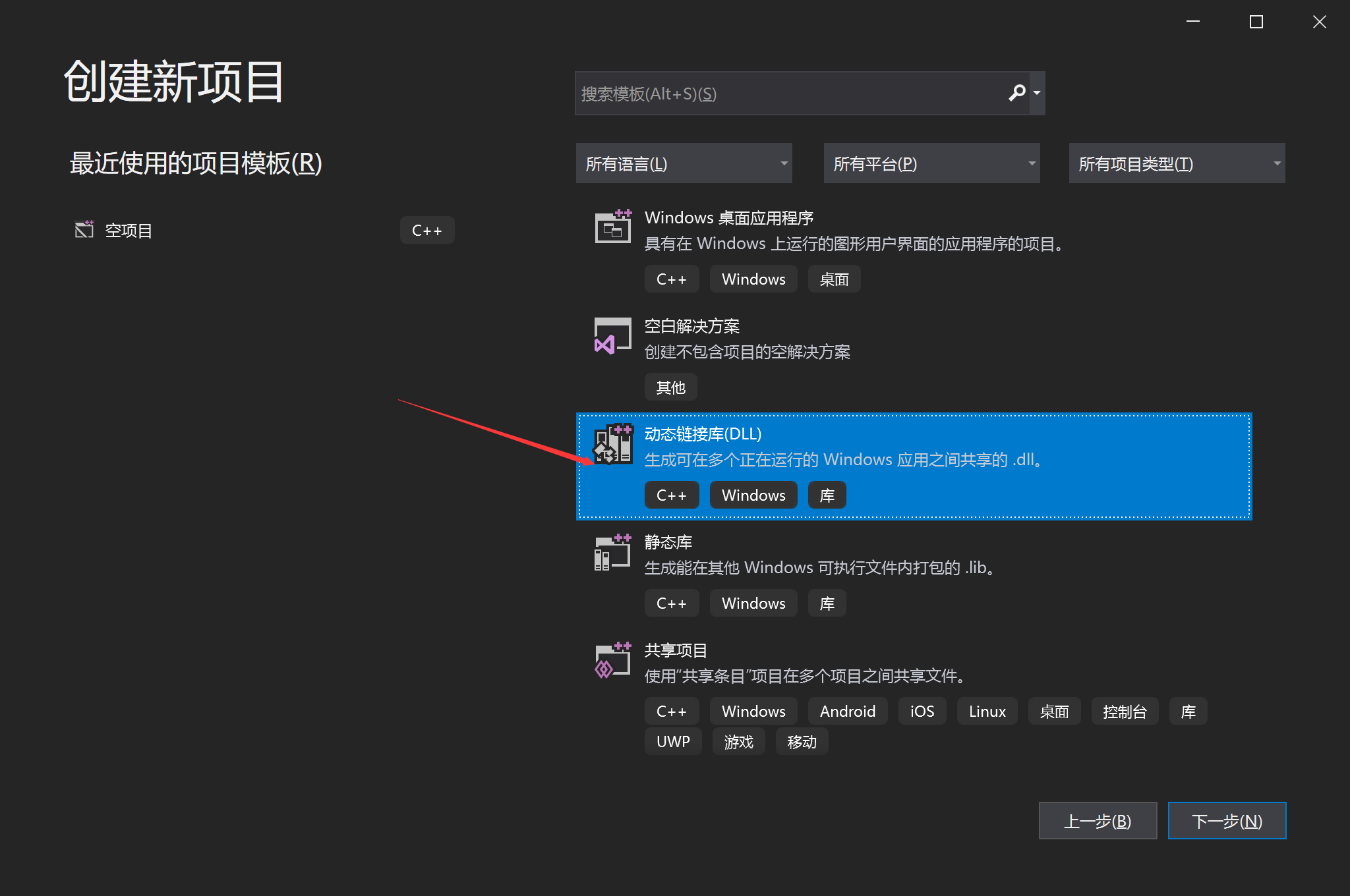Image resolution: width=1350 pixels, height=896 pixels.
Task: Click the 移动 tag under 共享项目
Action: click(802, 742)
